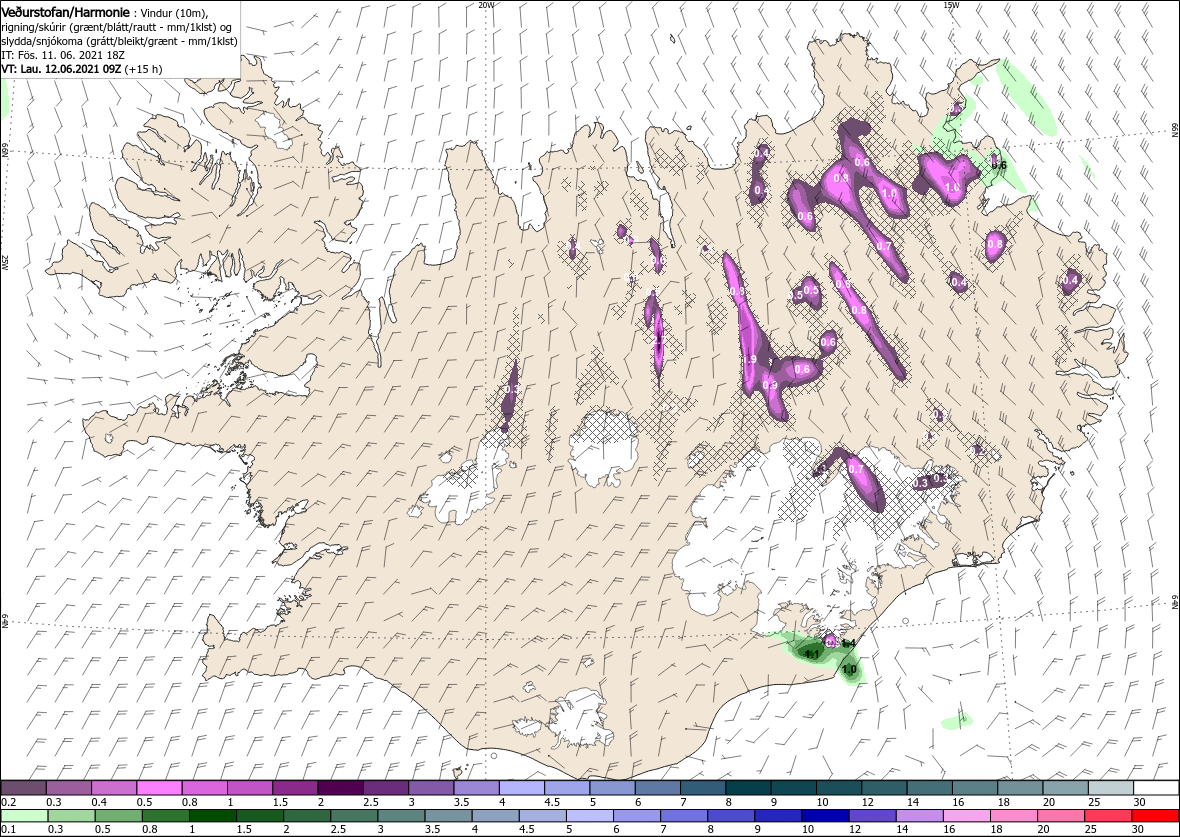Viewport: 1180px width, 837px height.
Task: Select the lower legend swatch labeled 2.5
Action: (354, 816)
